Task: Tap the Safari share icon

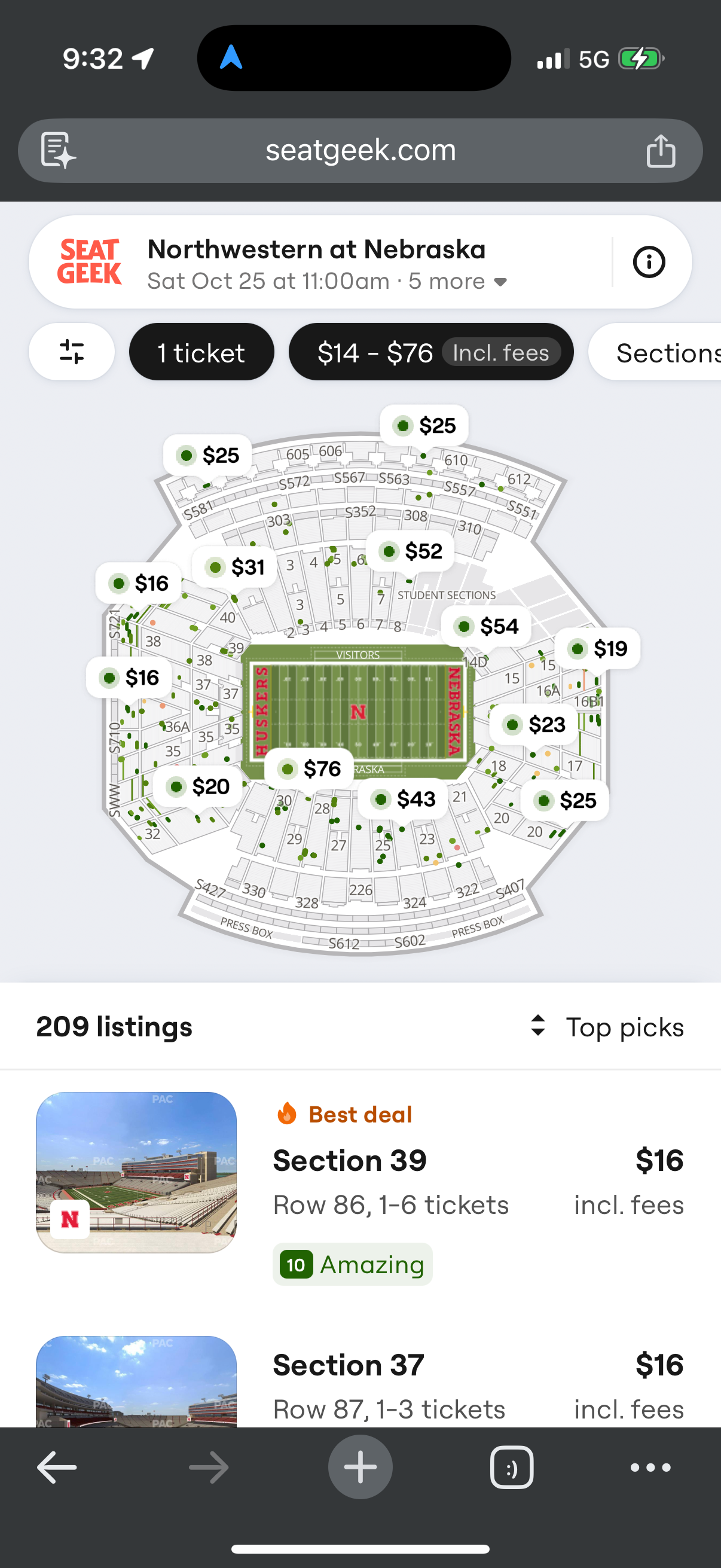Action: pyautogui.click(x=661, y=150)
